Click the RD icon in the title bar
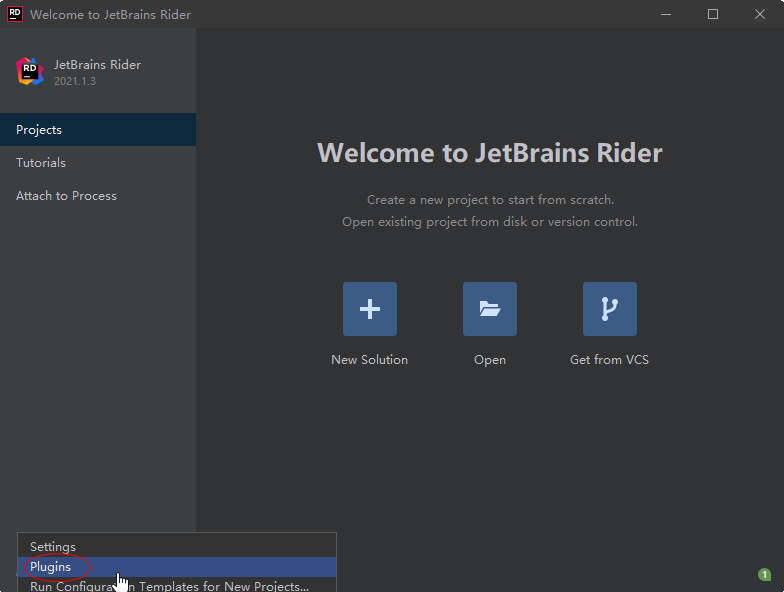This screenshot has width=784, height=592. [14, 14]
